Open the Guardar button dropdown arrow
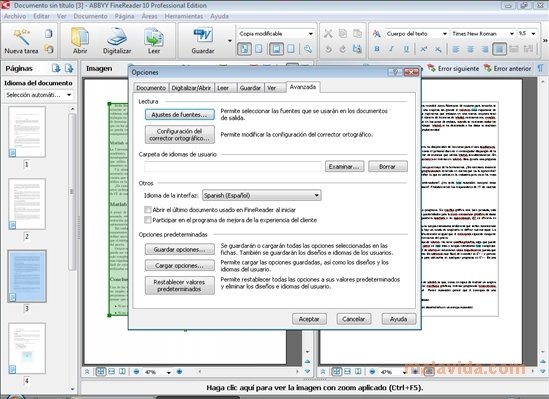This screenshot has height=399, width=549. point(230,41)
